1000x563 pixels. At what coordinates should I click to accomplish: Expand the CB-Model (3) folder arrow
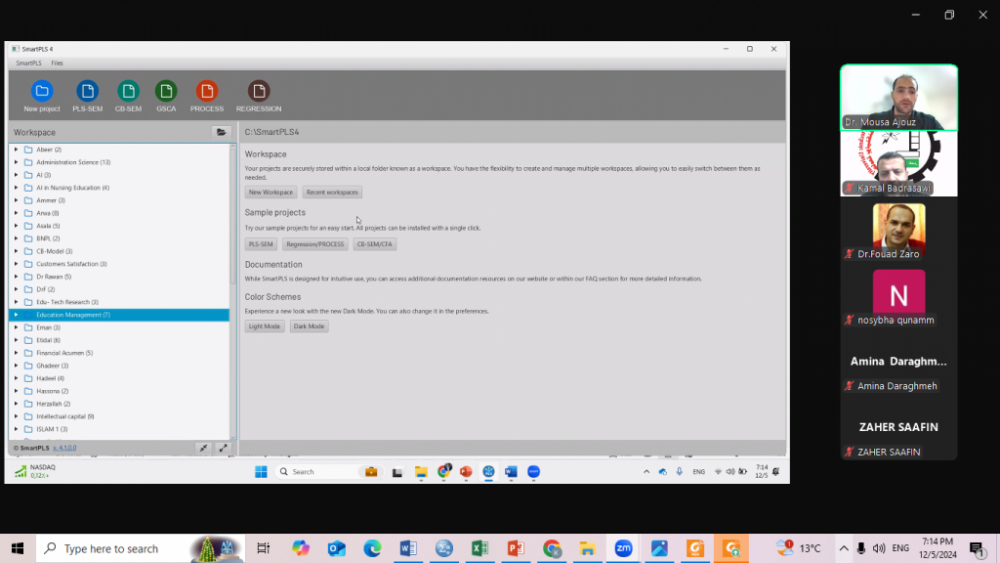[x=16, y=251]
